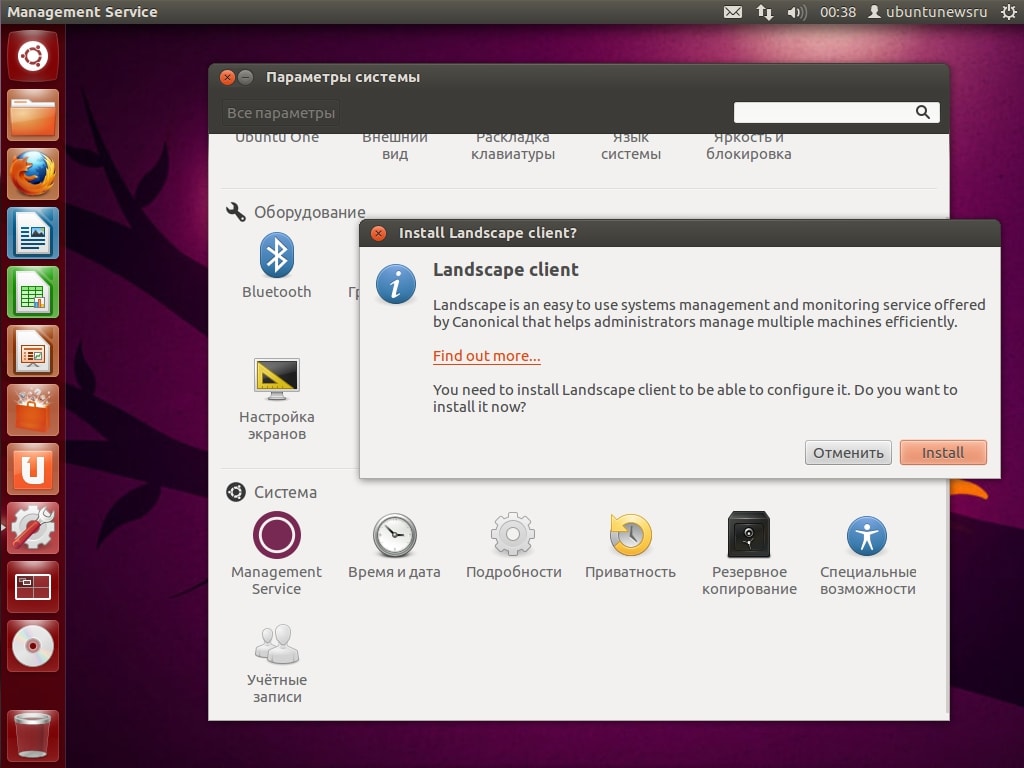Screen dimensions: 1024x768
Task: Open Раскладка клавиатуры keyboard layout settings
Action: [x=513, y=146]
